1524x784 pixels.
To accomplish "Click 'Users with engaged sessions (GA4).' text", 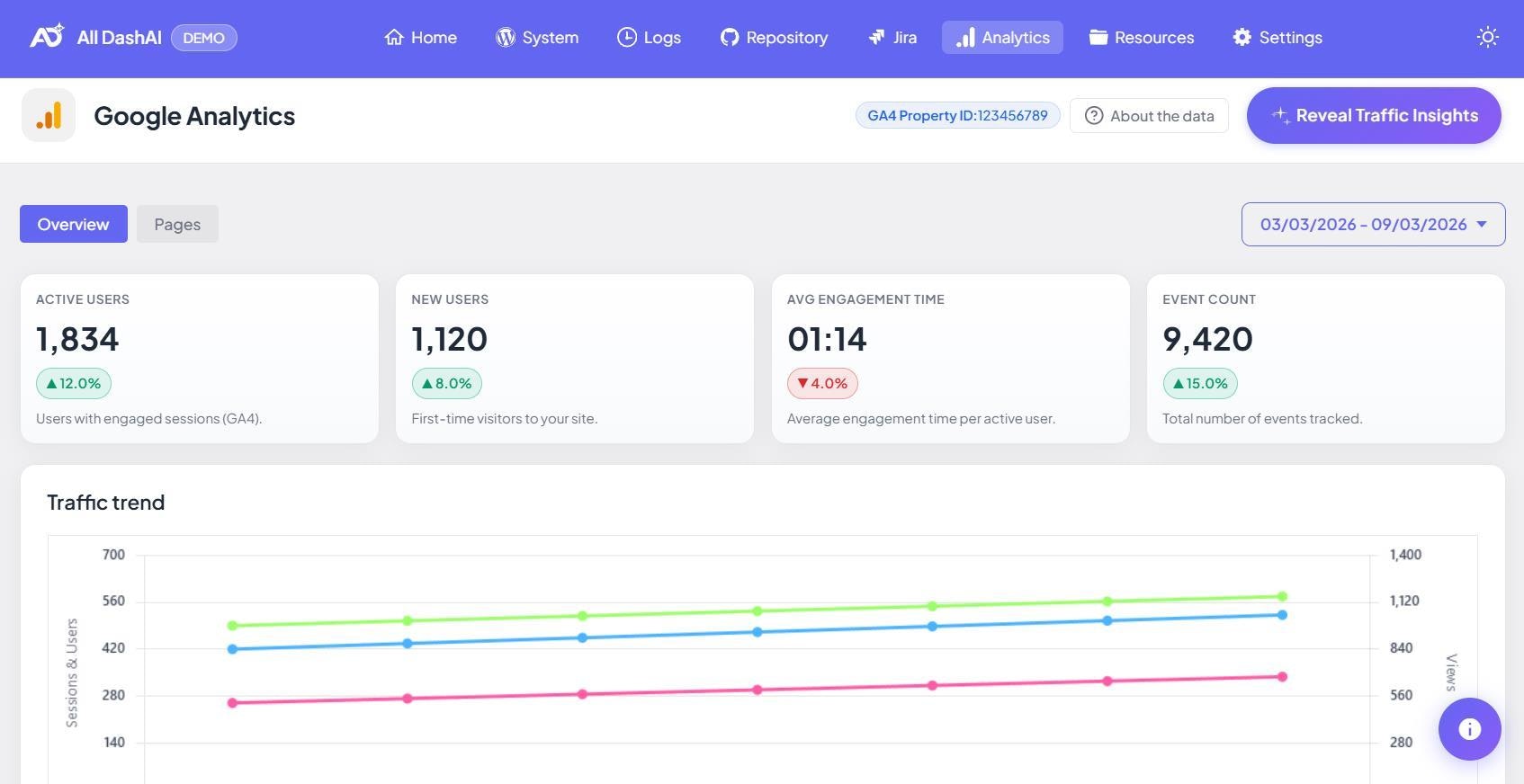I will pos(149,418).
